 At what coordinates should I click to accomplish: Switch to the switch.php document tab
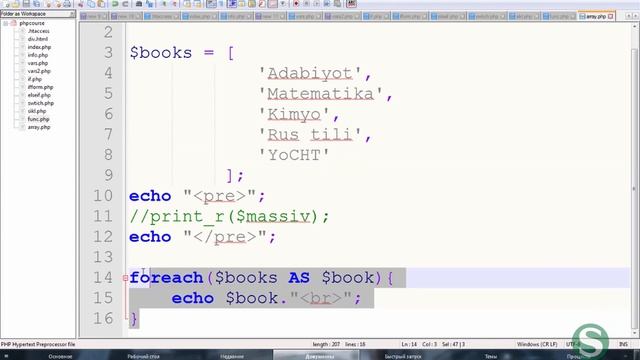[487, 16]
